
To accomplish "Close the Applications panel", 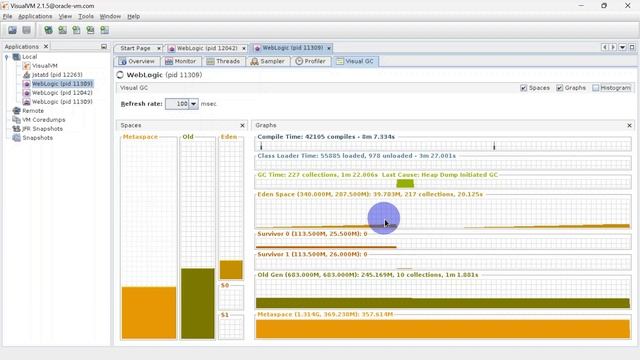I will pos(46,47).
